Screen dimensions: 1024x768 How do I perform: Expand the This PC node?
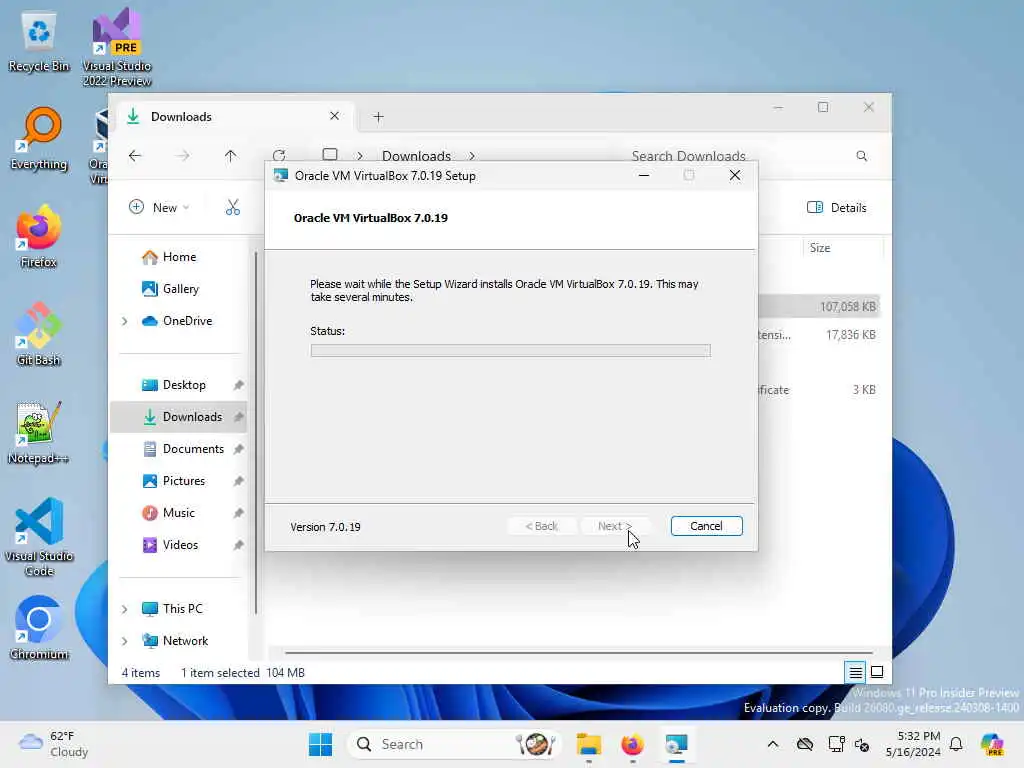tap(124, 609)
